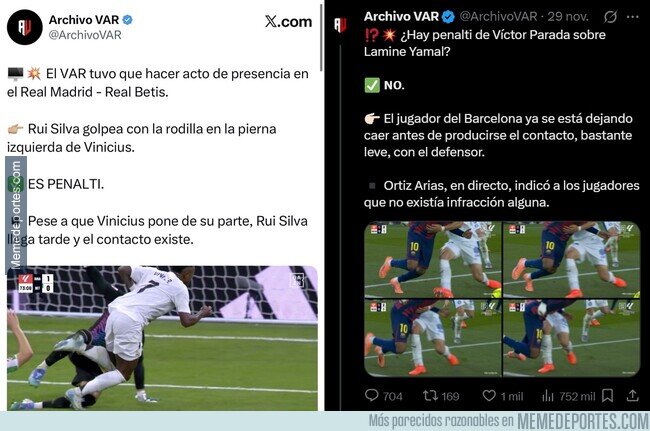650x431 pixels.
Task: Click the @ArchivoVAR handle in right tweet
Action: (499, 17)
